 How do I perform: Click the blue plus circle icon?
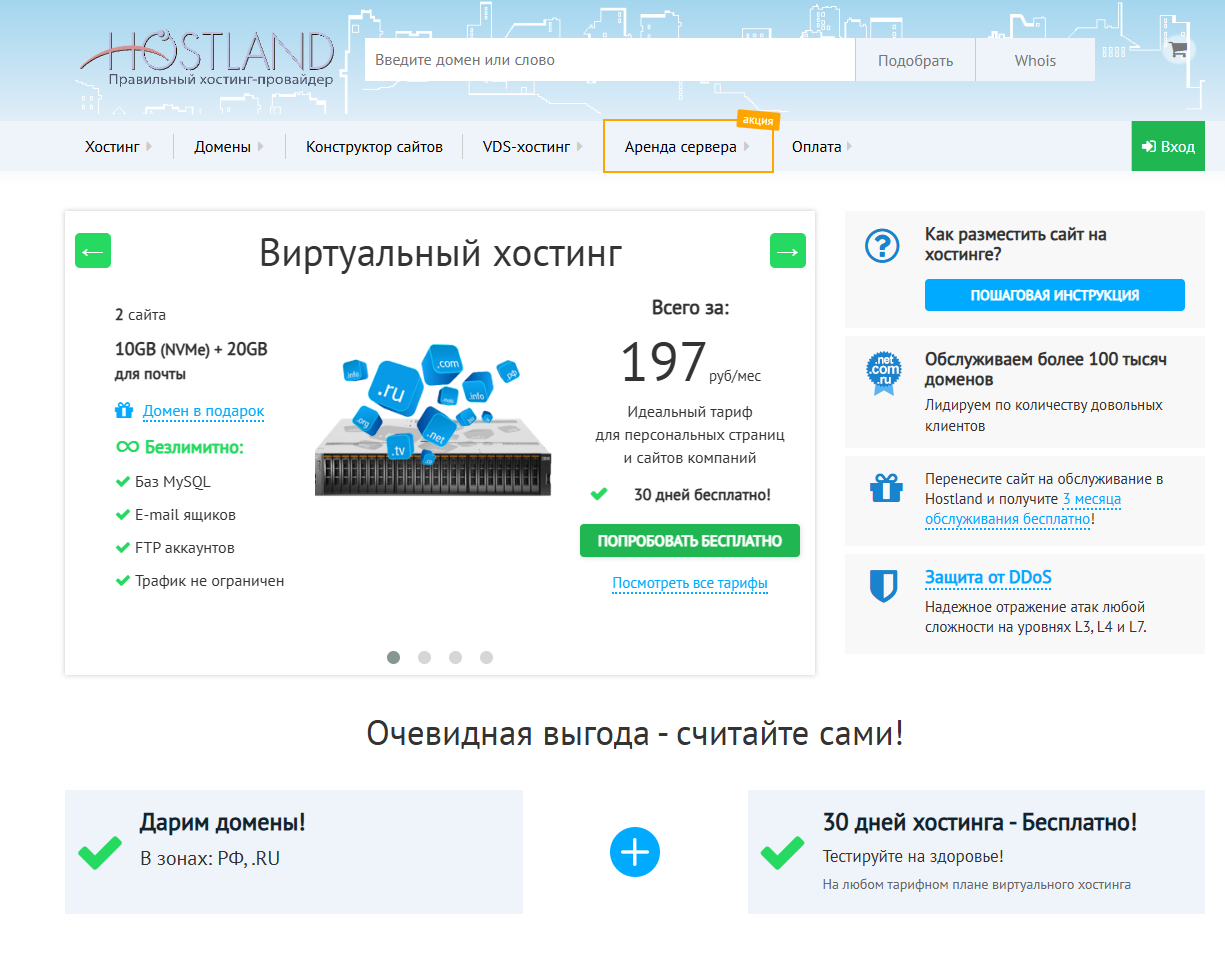635,852
